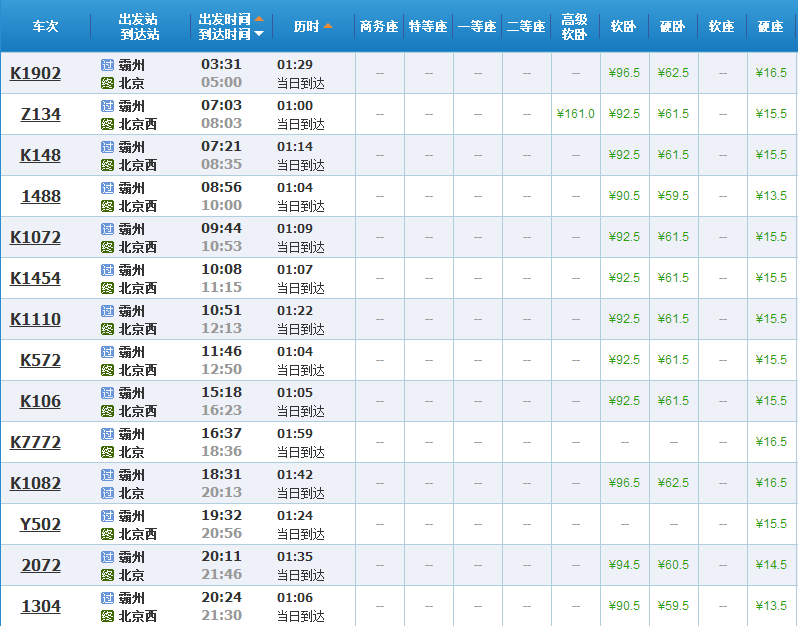
Task: Open train 2072 link
Action: [x=41, y=565]
